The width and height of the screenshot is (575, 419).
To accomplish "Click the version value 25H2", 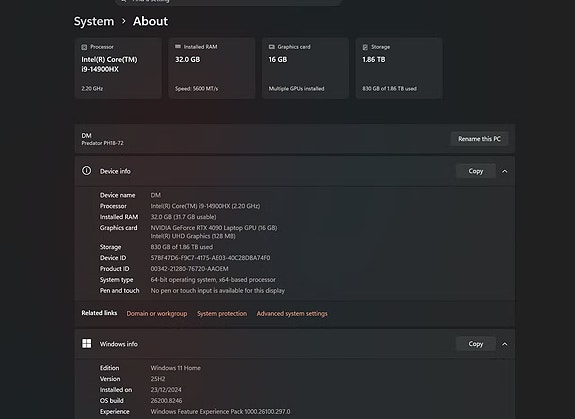I will [x=158, y=379].
